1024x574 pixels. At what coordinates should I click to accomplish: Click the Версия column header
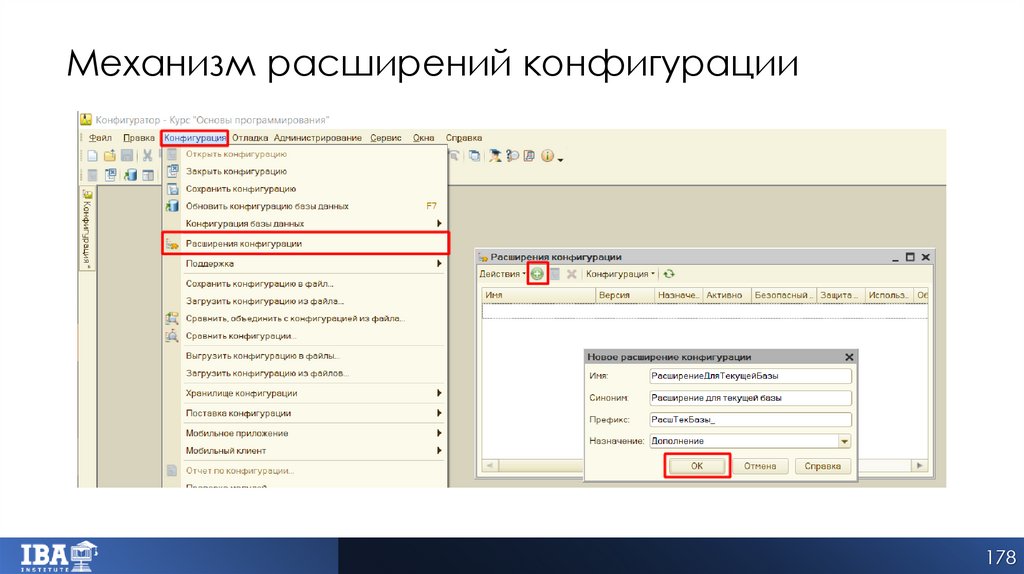click(625, 295)
